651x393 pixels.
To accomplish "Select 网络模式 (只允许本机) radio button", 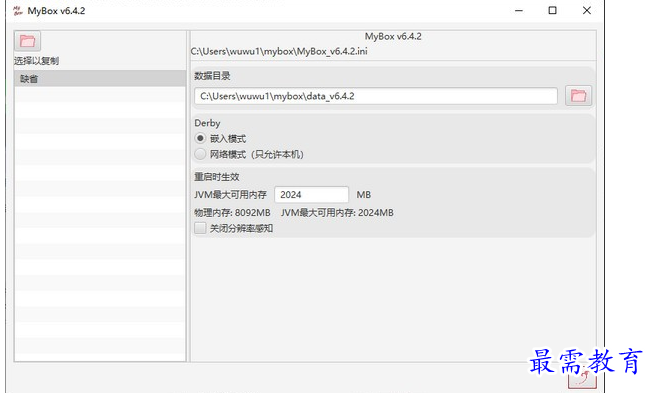I will [200, 154].
